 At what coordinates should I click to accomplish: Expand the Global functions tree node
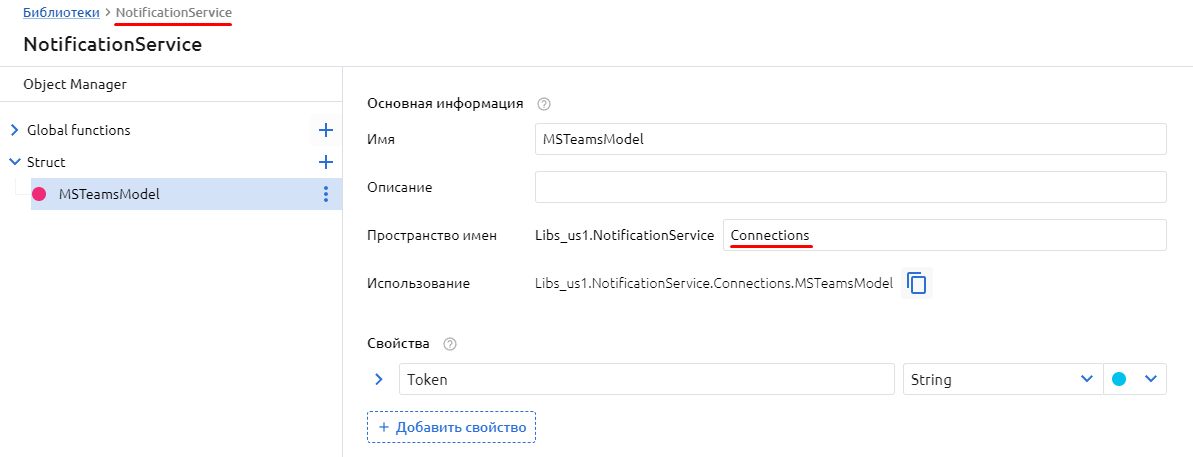point(14,130)
